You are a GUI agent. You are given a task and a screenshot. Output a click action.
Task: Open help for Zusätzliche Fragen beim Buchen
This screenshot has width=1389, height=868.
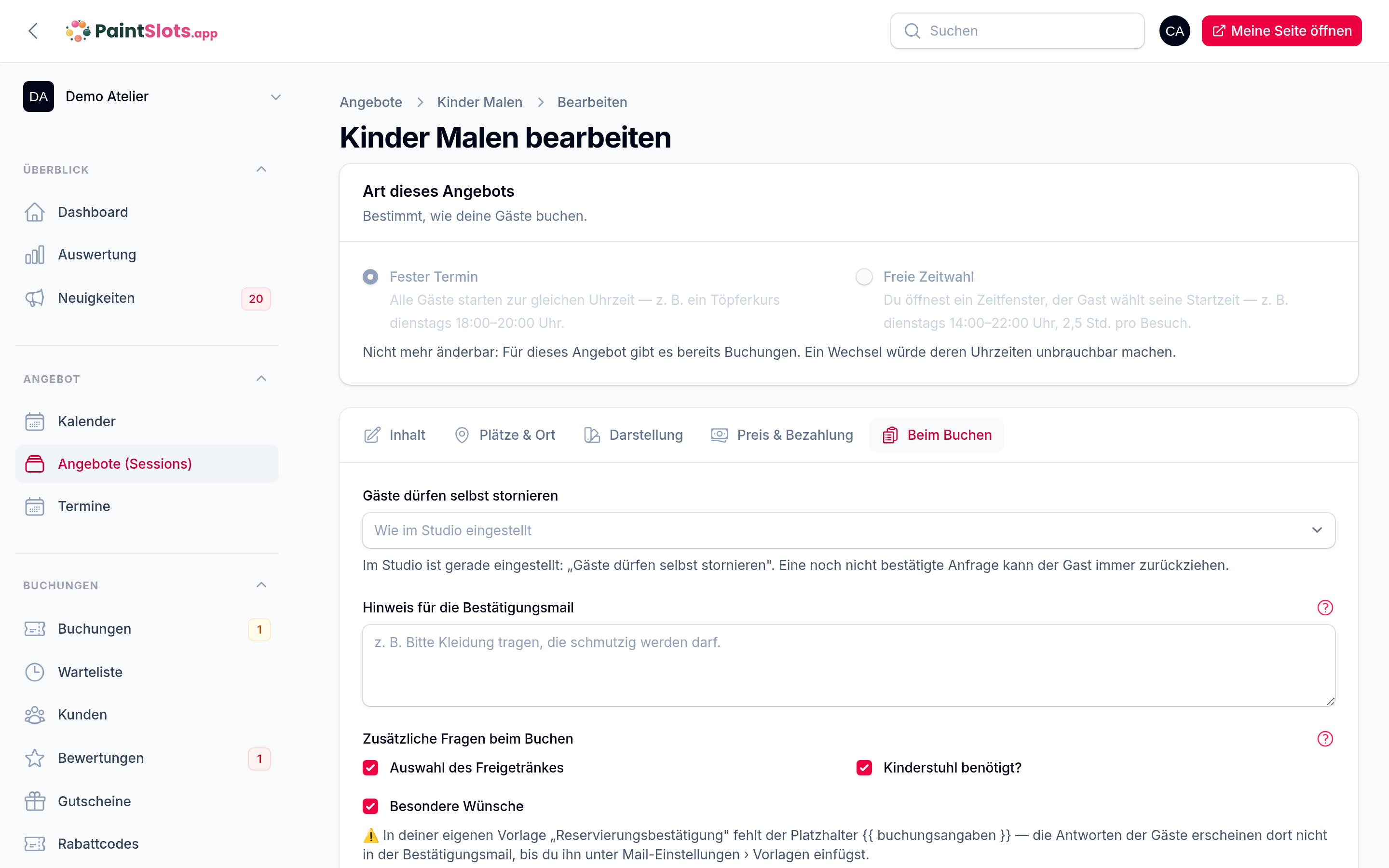[x=1325, y=739]
